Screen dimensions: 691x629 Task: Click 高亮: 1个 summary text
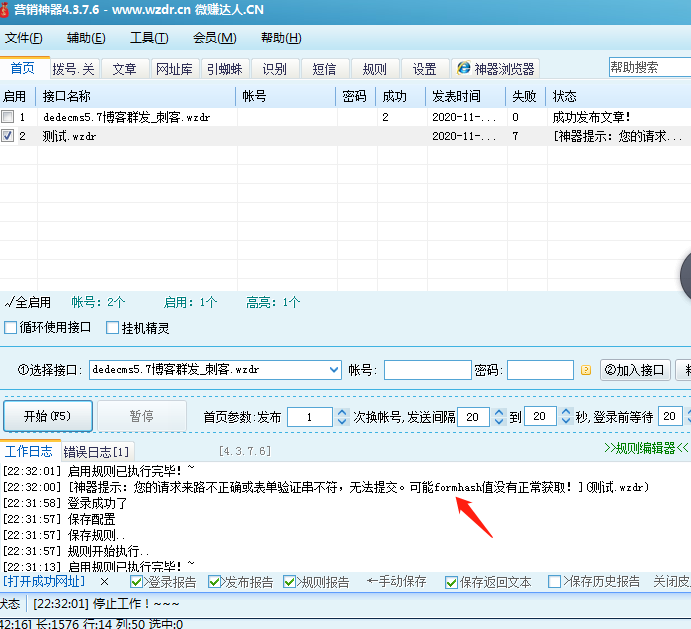(273, 302)
